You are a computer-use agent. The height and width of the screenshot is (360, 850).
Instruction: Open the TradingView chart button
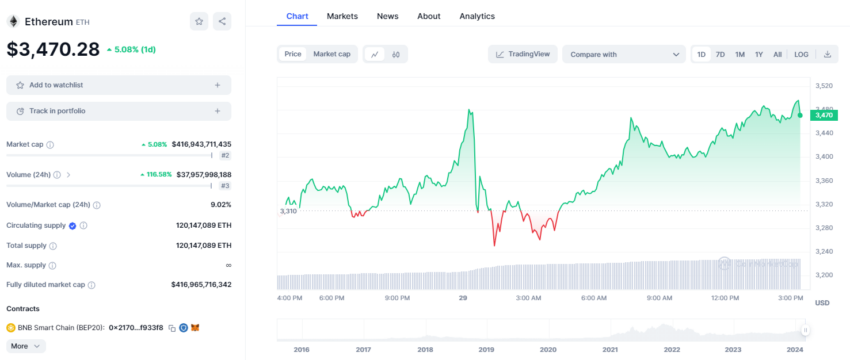click(523, 54)
